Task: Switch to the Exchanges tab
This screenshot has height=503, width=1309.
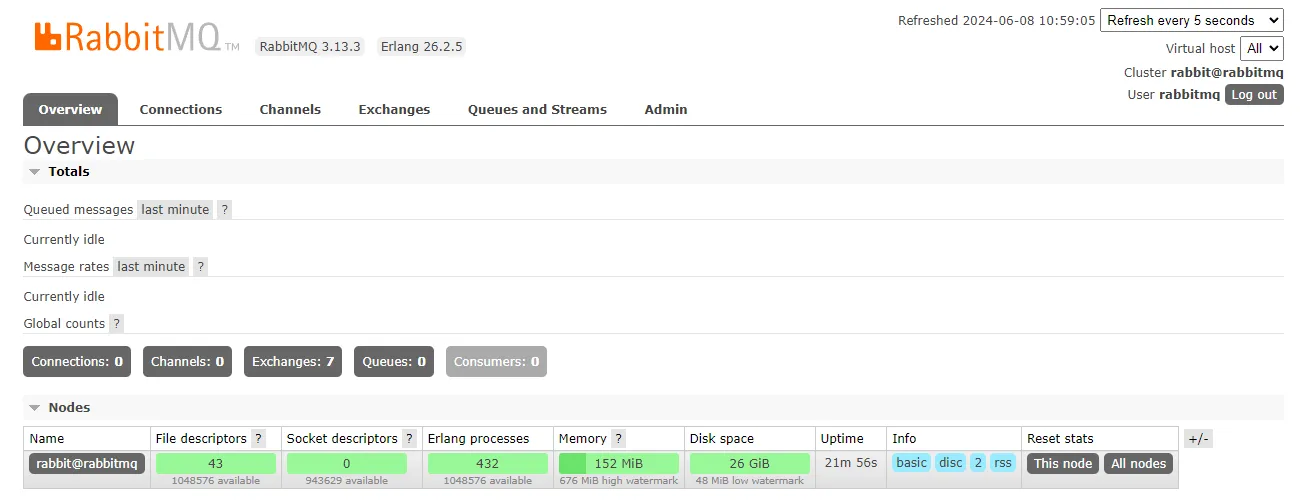Action: pos(394,110)
